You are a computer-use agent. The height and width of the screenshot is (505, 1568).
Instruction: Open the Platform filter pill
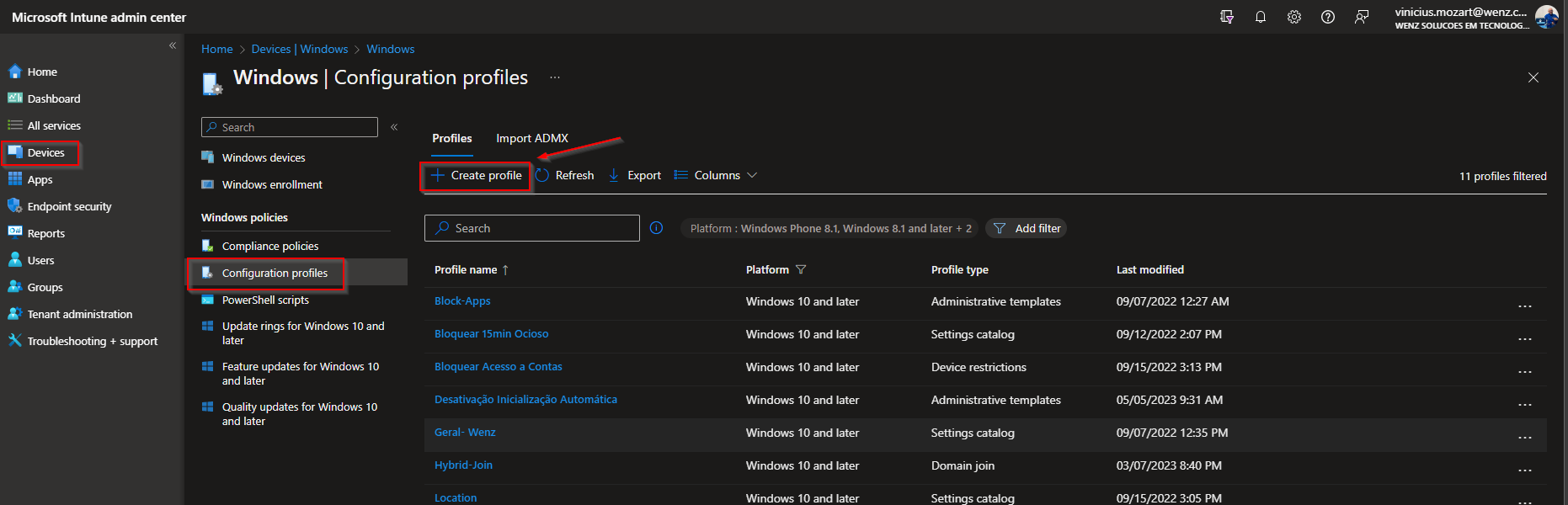pos(830,228)
